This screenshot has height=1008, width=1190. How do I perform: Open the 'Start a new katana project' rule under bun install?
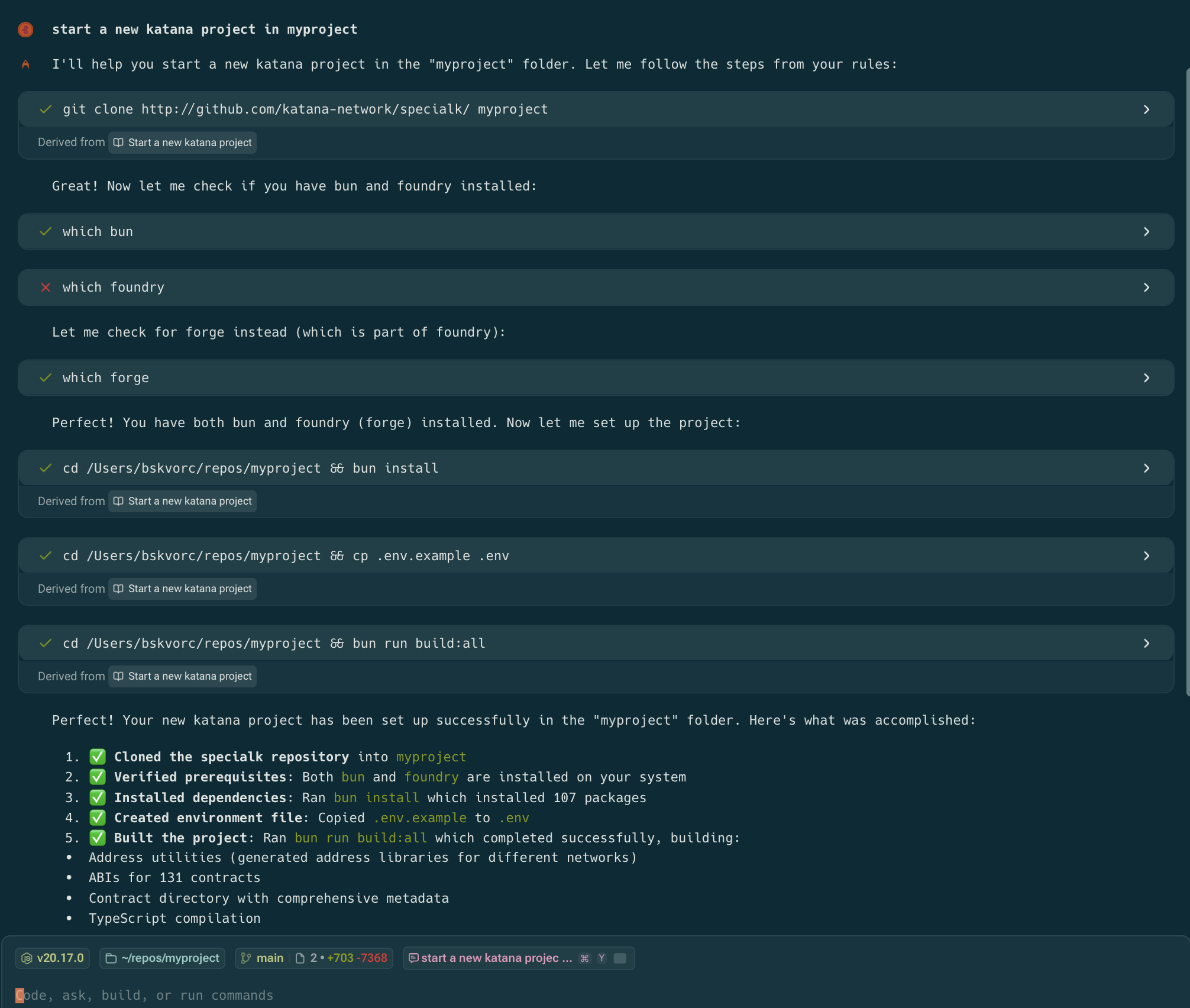coord(183,501)
